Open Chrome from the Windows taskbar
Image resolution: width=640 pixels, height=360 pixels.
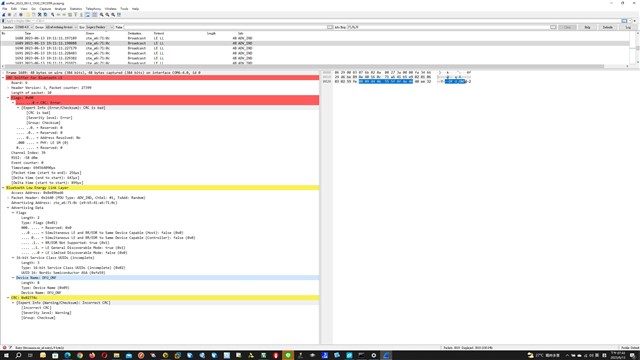(x=80, y=356)
